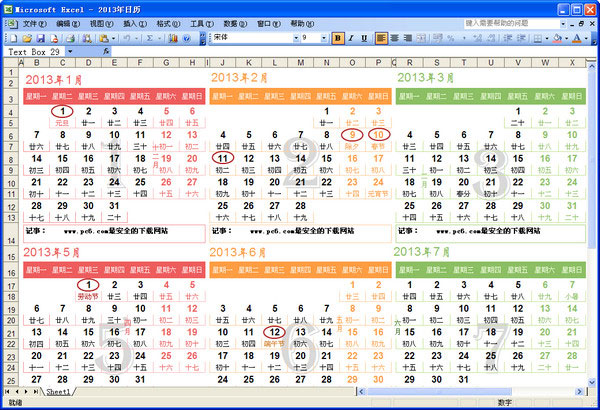Click the circled 12 in June
The height and width of the screenshot is (410, 600).
click(x=274, y=332)
